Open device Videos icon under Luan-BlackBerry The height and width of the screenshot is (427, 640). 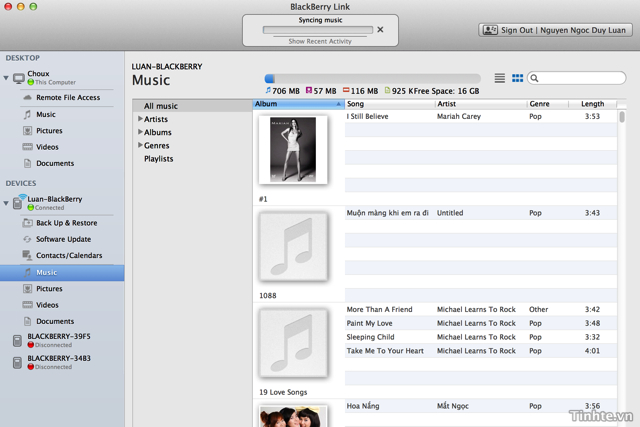pos(27,305)
